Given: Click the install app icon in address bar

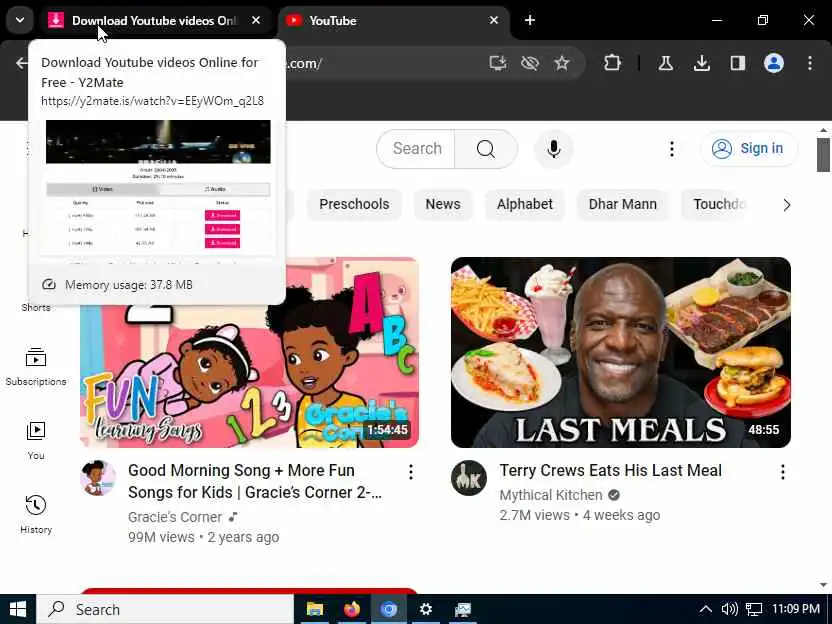Looking at the screenshot, I should point(498,63).
